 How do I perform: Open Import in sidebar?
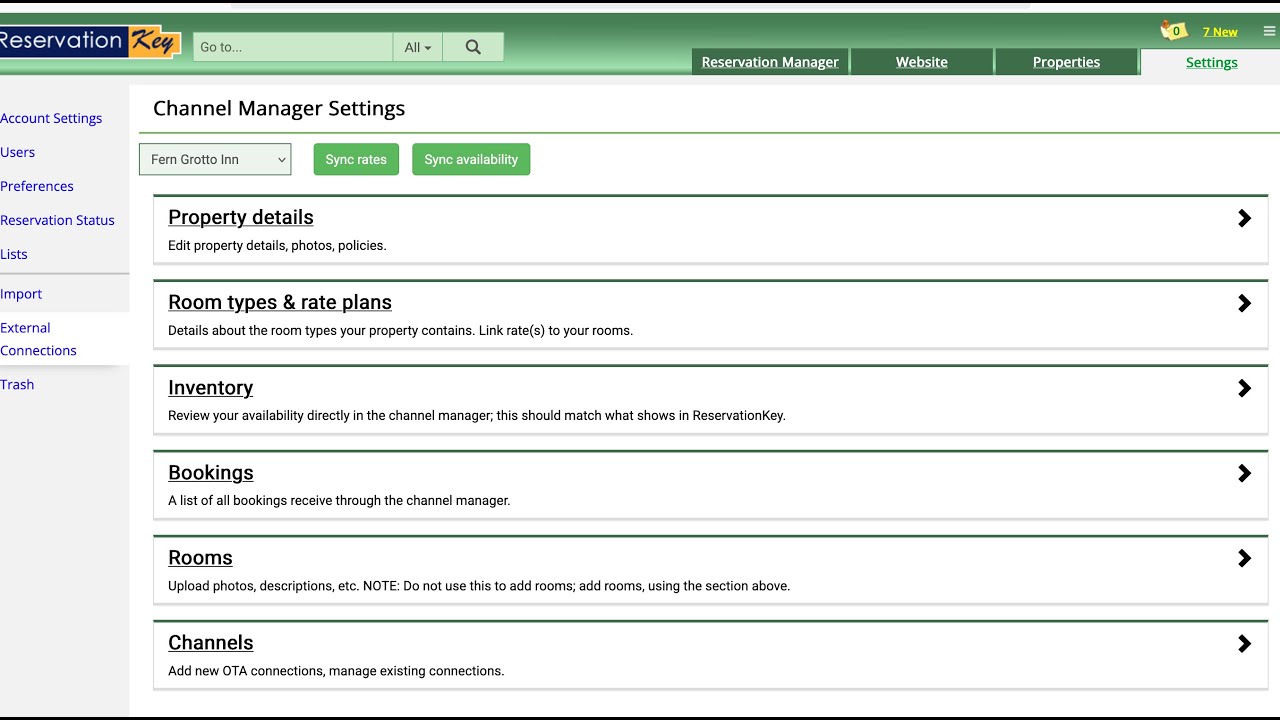pyautogui.click(x=21, y=294)
